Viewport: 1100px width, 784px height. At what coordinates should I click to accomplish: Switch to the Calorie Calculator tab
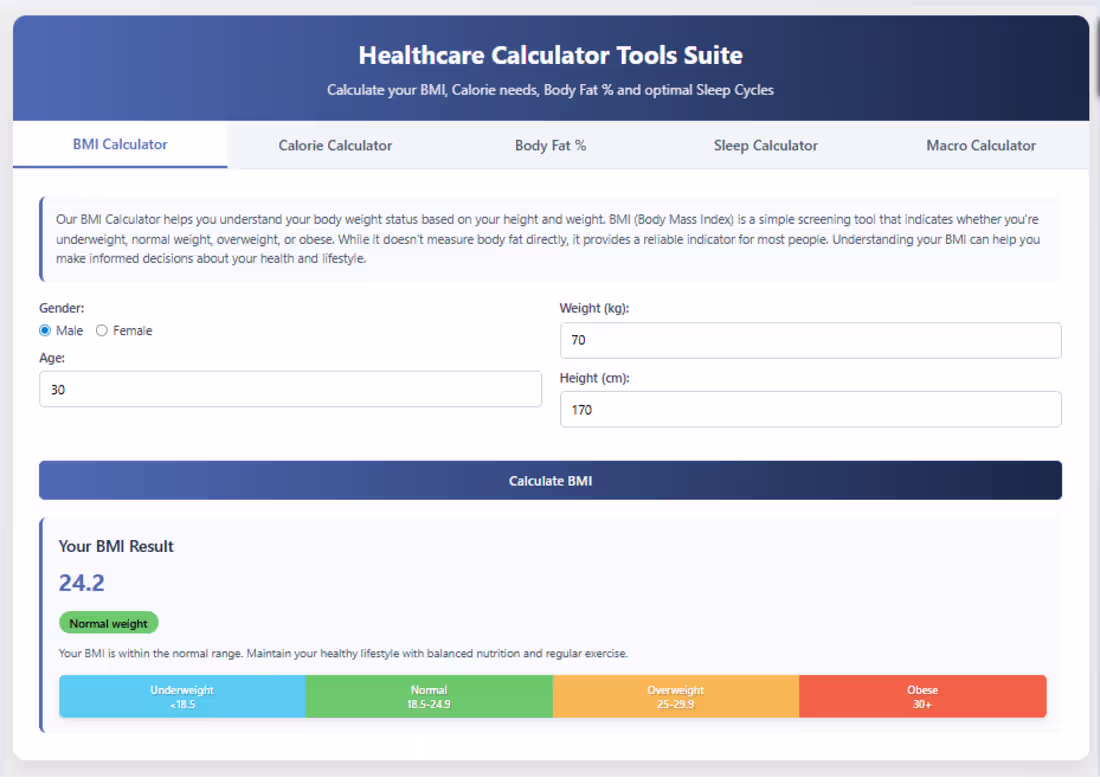[335, 145]
